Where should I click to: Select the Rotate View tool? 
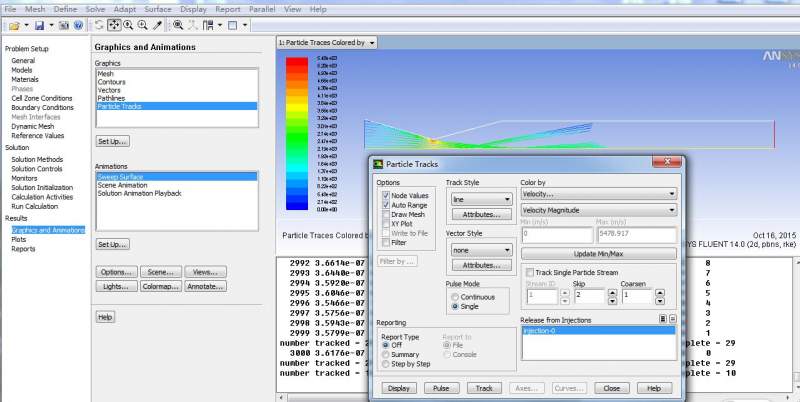click(99, 24)
